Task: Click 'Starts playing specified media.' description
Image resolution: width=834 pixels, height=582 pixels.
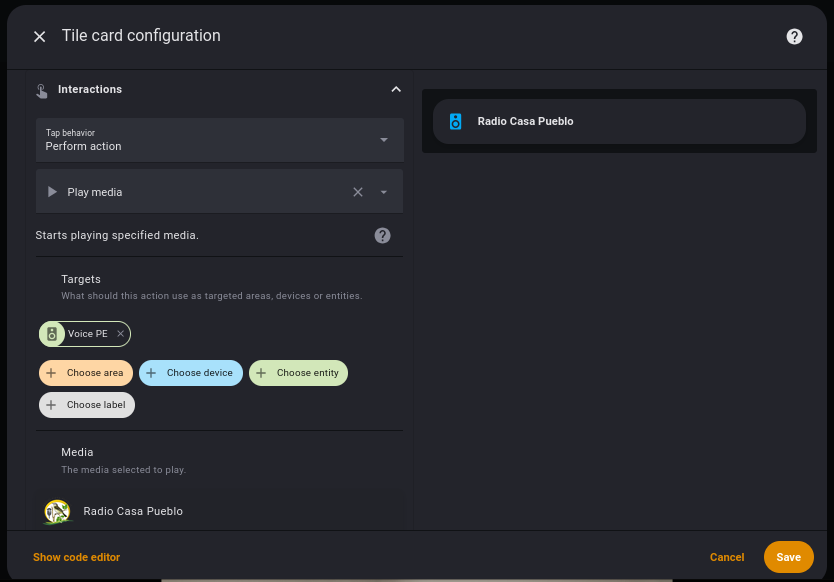Action: (117, 235)
